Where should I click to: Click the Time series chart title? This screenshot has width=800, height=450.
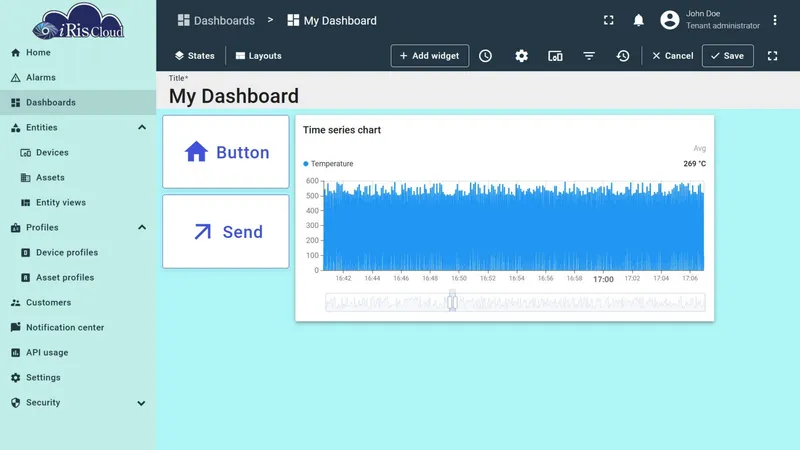(x=342, y=130)
